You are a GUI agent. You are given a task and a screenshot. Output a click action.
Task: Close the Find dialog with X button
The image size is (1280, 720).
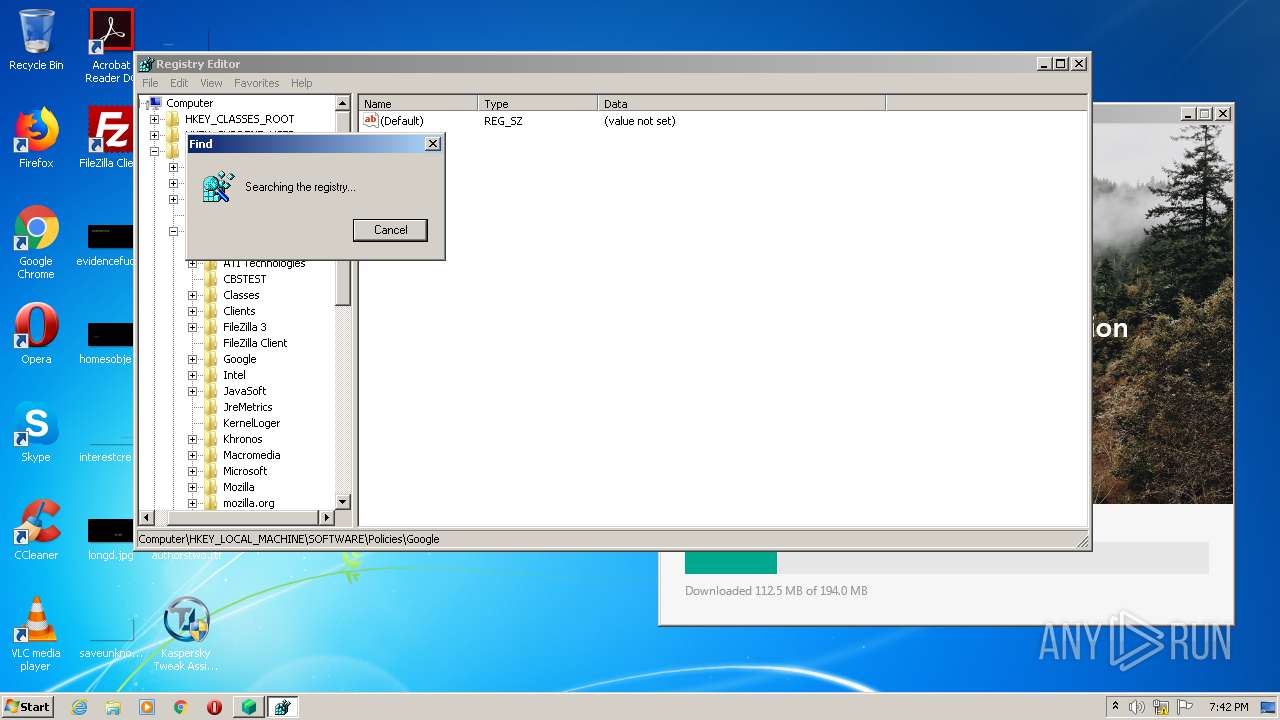(432, 144)
